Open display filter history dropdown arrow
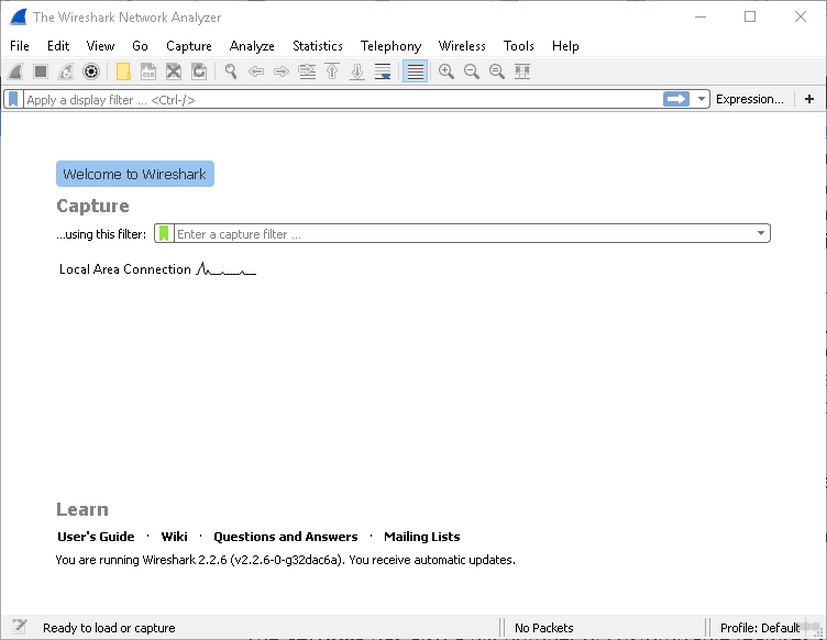The width and height of the screenshot is (827, 640). tap(701, 99)
